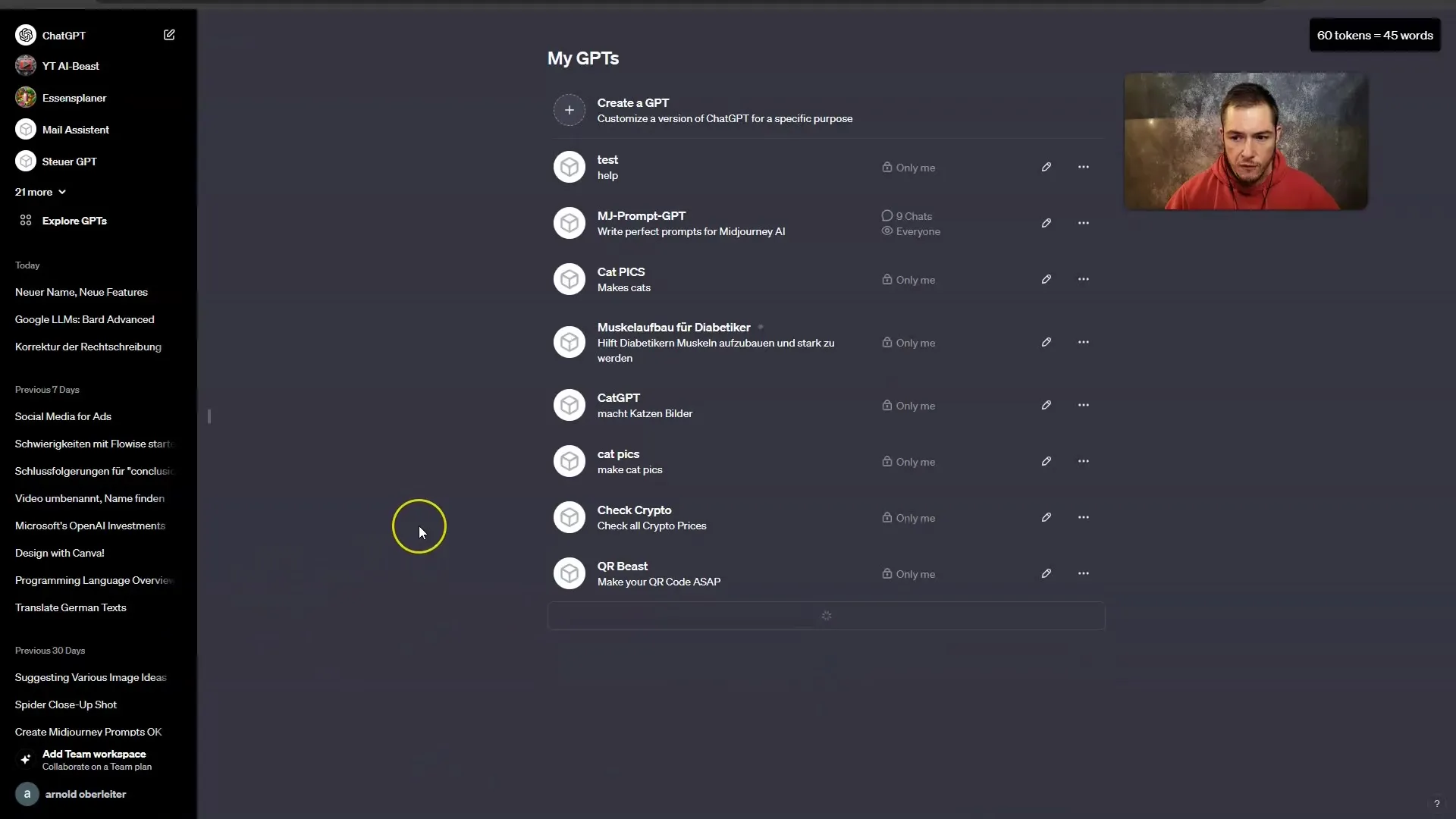Click the edit icon for CatGPT
Image resolution: width=1456 pixels, height=819 pixels.
[1046, 405]
